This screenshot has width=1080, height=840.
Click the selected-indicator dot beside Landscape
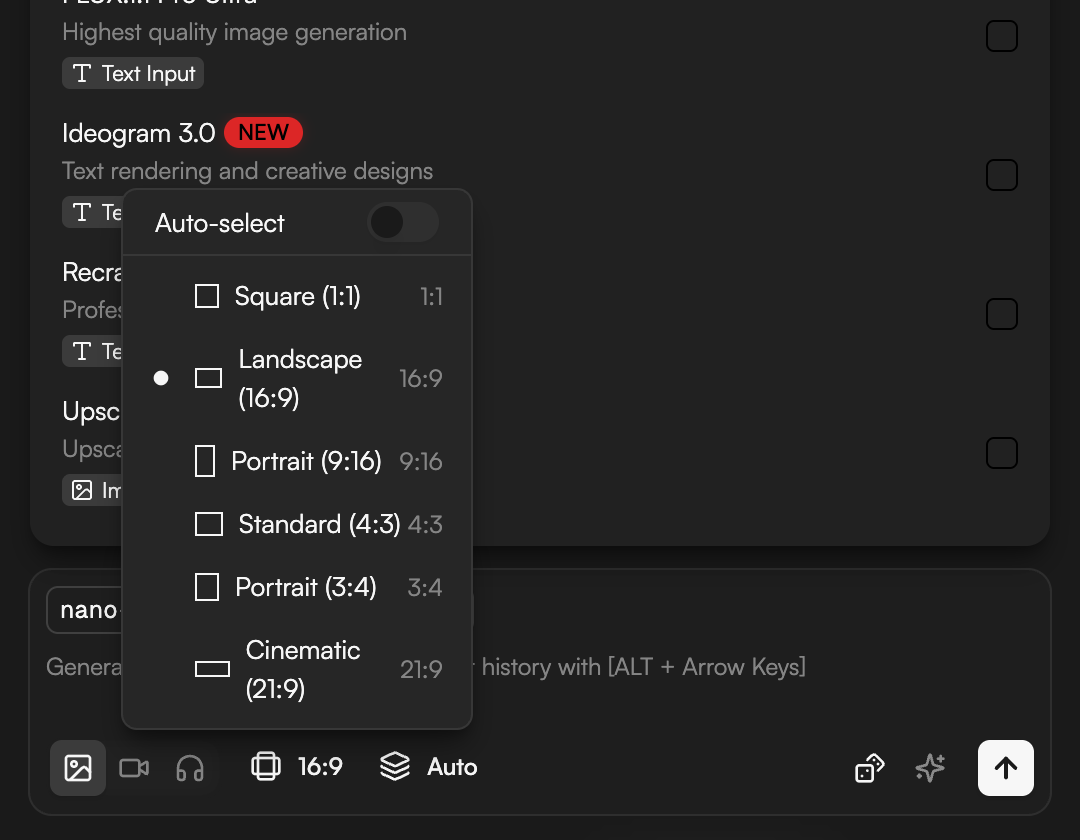pyautogui.click(x=160, y=378)
